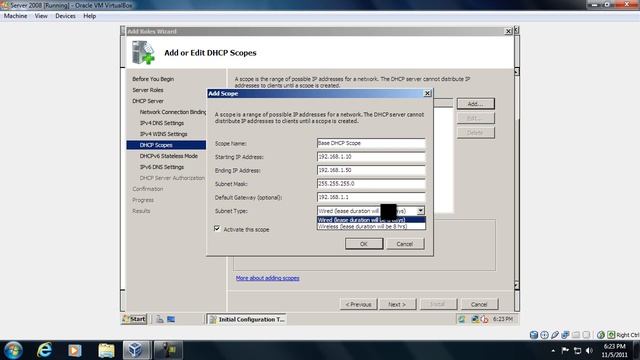Screen dimensions: 640x360
Task: Select the Before You Begin step
Action: click(153, 79)
